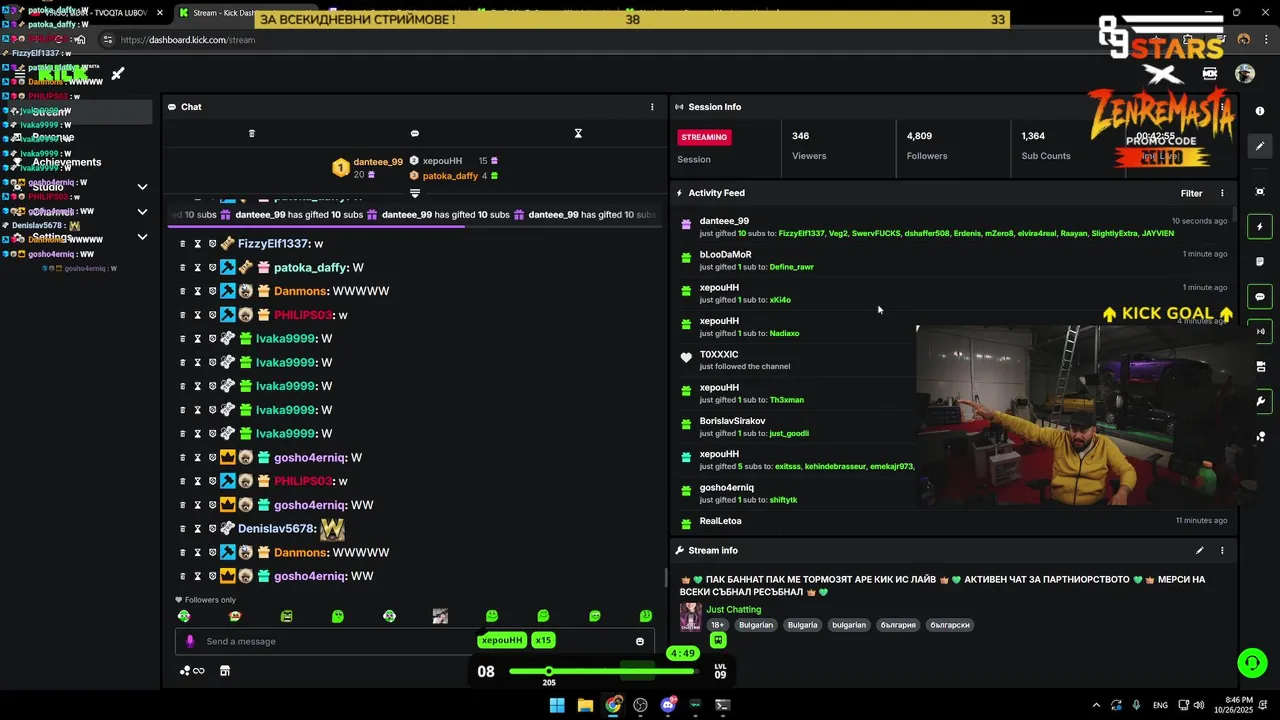Screen dimensions: 1280x720
Task: Click the hourglass icon in chat toolbar
Action: (578, 133)
